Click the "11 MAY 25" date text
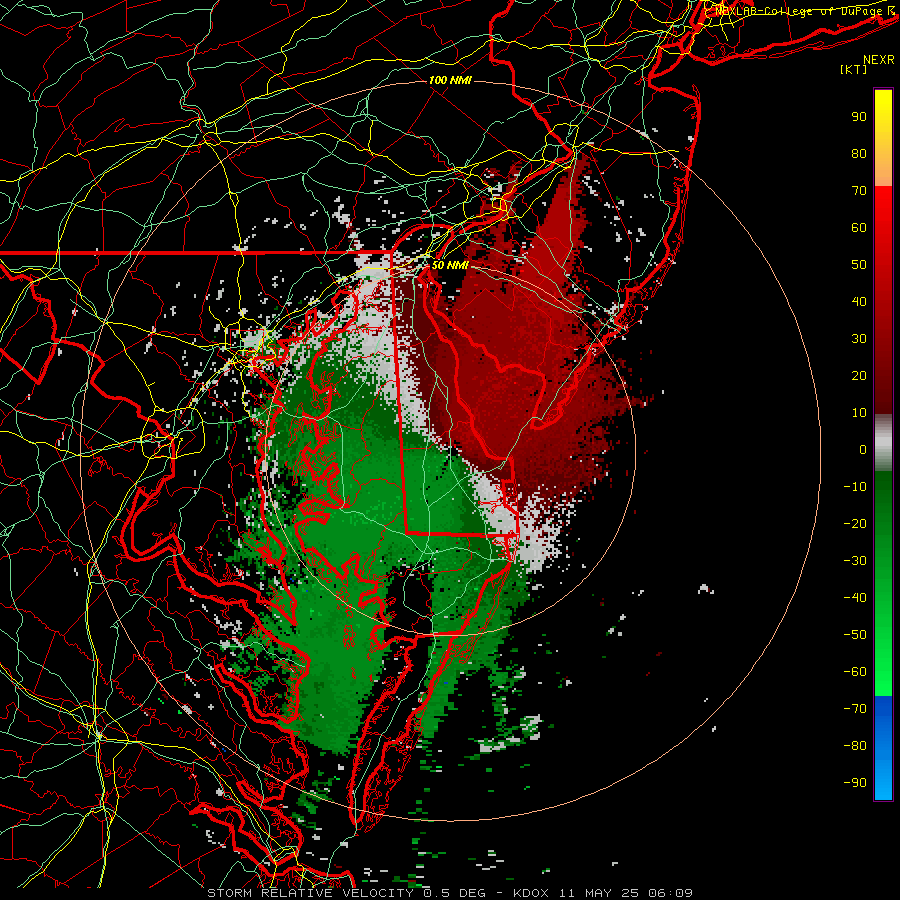 click(x=599, y=893)
